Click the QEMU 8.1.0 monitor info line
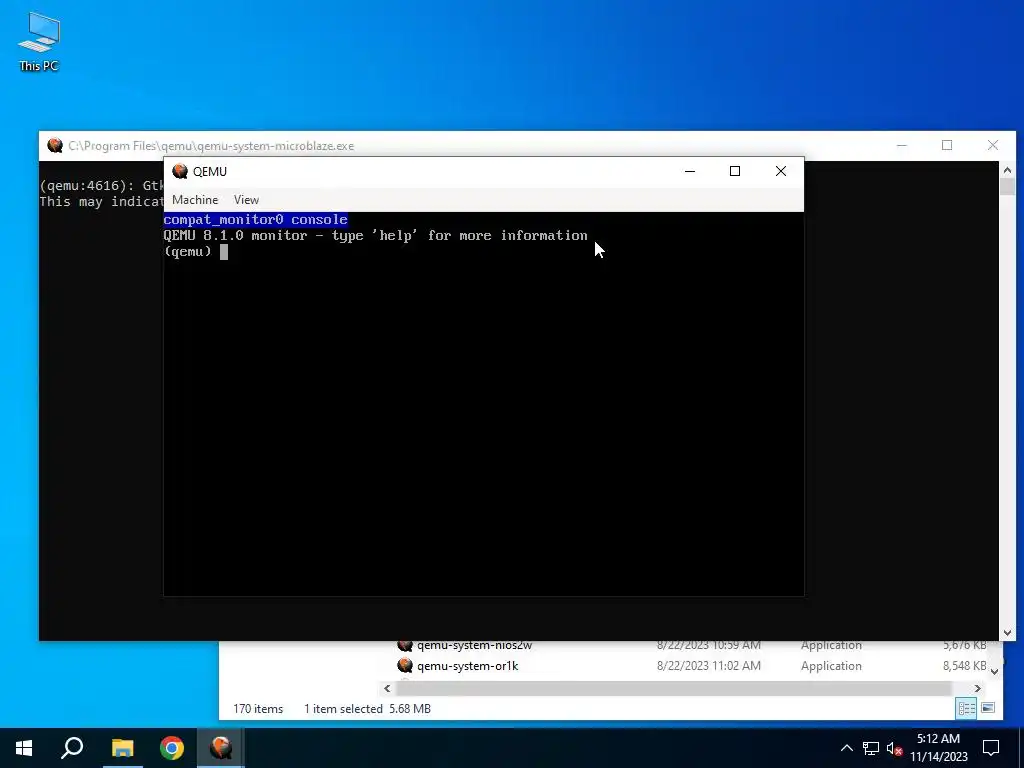 click(376, 236)
